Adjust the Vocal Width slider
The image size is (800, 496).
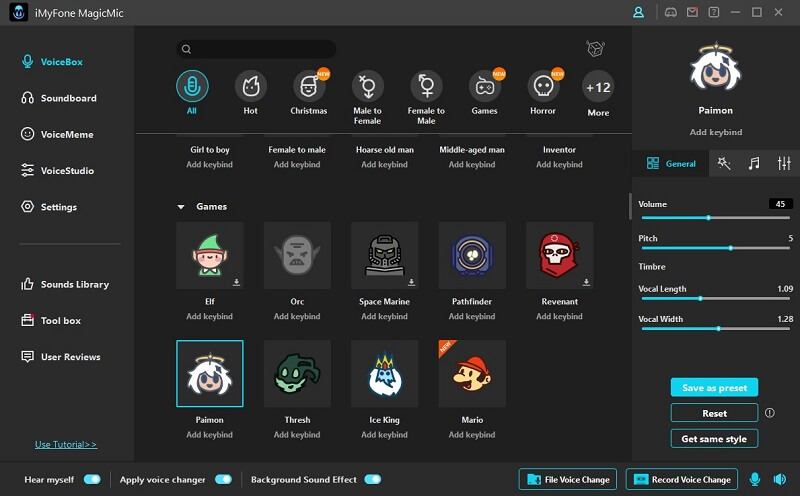click(x=716, y=329)
